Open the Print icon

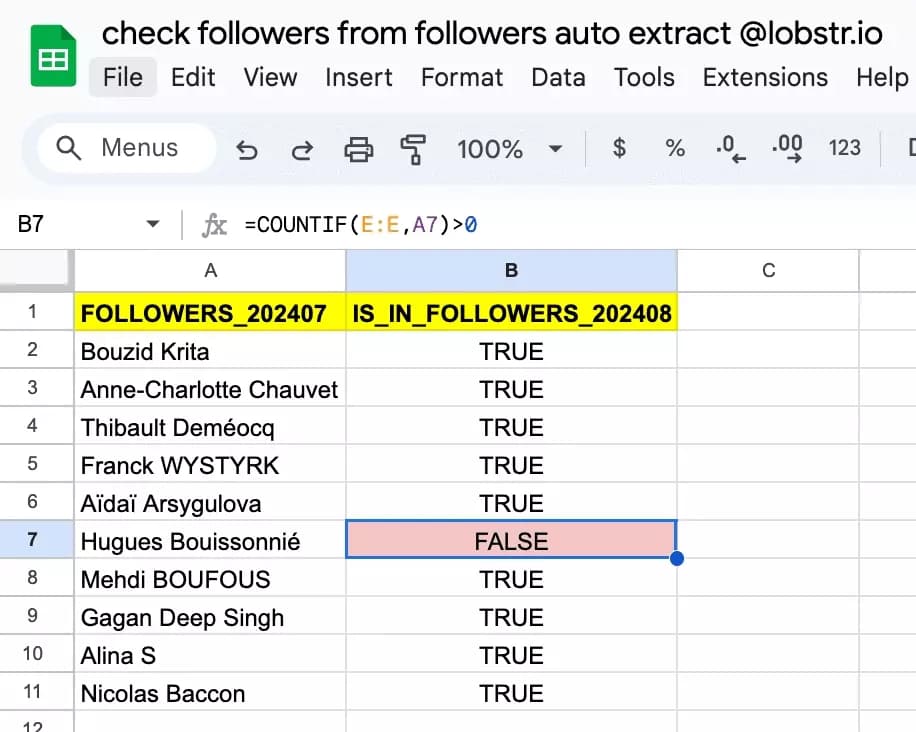pyautogui.click(x=356, y=148)
